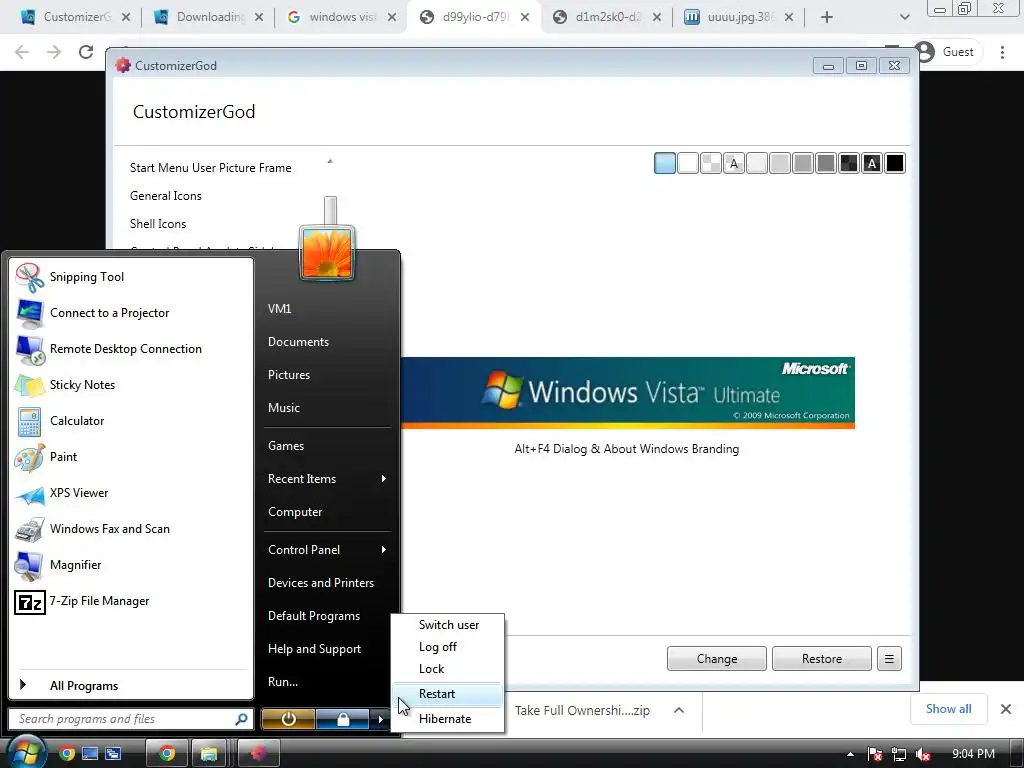Screen dimensions: 1024x768
Task: Open Chrome's three-dot menu
Action: click(x=1002, y=52)
